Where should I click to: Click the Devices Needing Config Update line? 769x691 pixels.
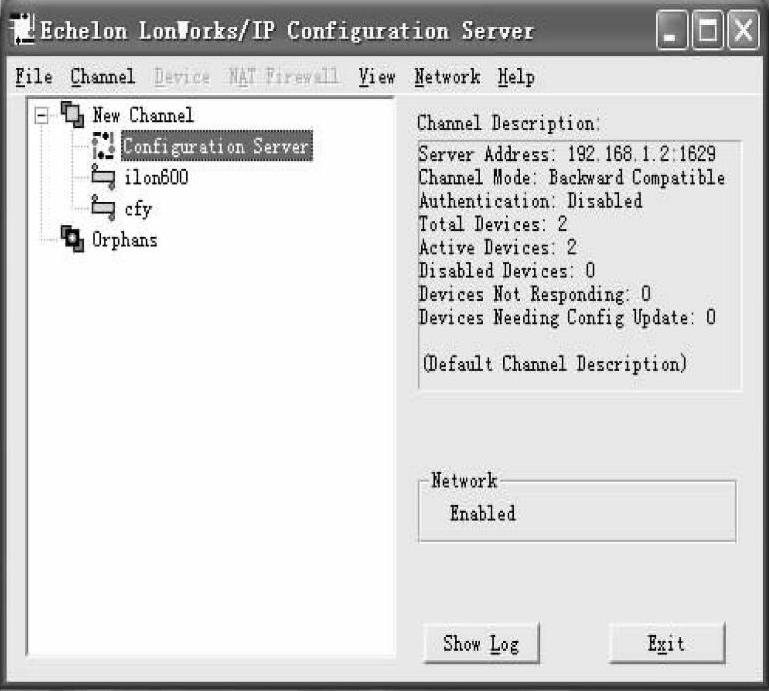pos(567,317)
